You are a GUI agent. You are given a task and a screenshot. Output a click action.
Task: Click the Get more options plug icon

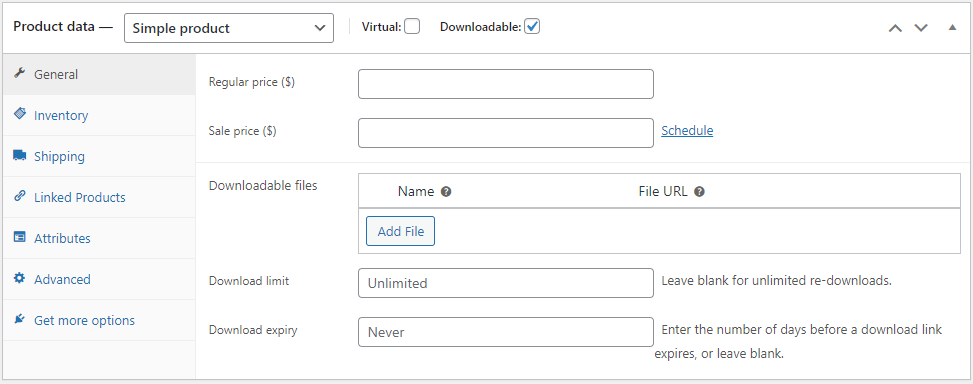tap(19, 319)
